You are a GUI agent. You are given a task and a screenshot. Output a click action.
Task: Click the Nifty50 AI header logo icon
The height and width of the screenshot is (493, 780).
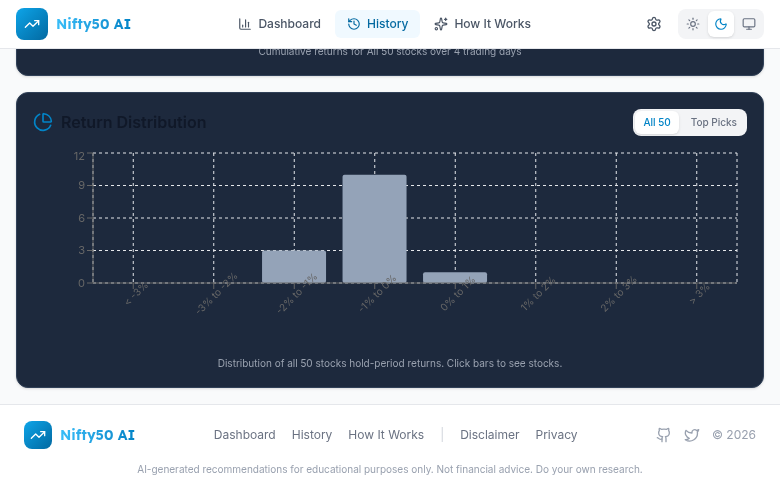point(32,24)
